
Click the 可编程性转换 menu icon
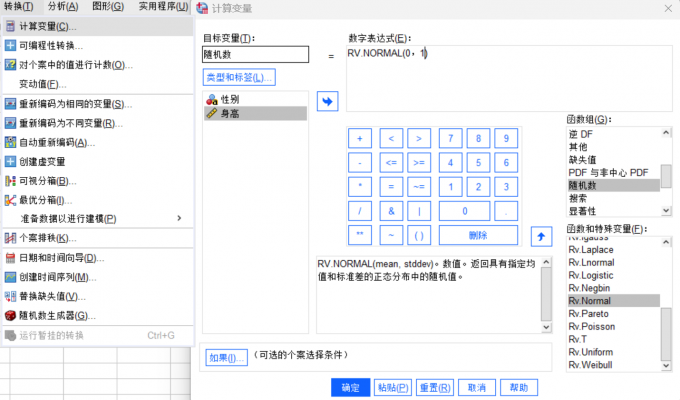click(x=10, y=46)
